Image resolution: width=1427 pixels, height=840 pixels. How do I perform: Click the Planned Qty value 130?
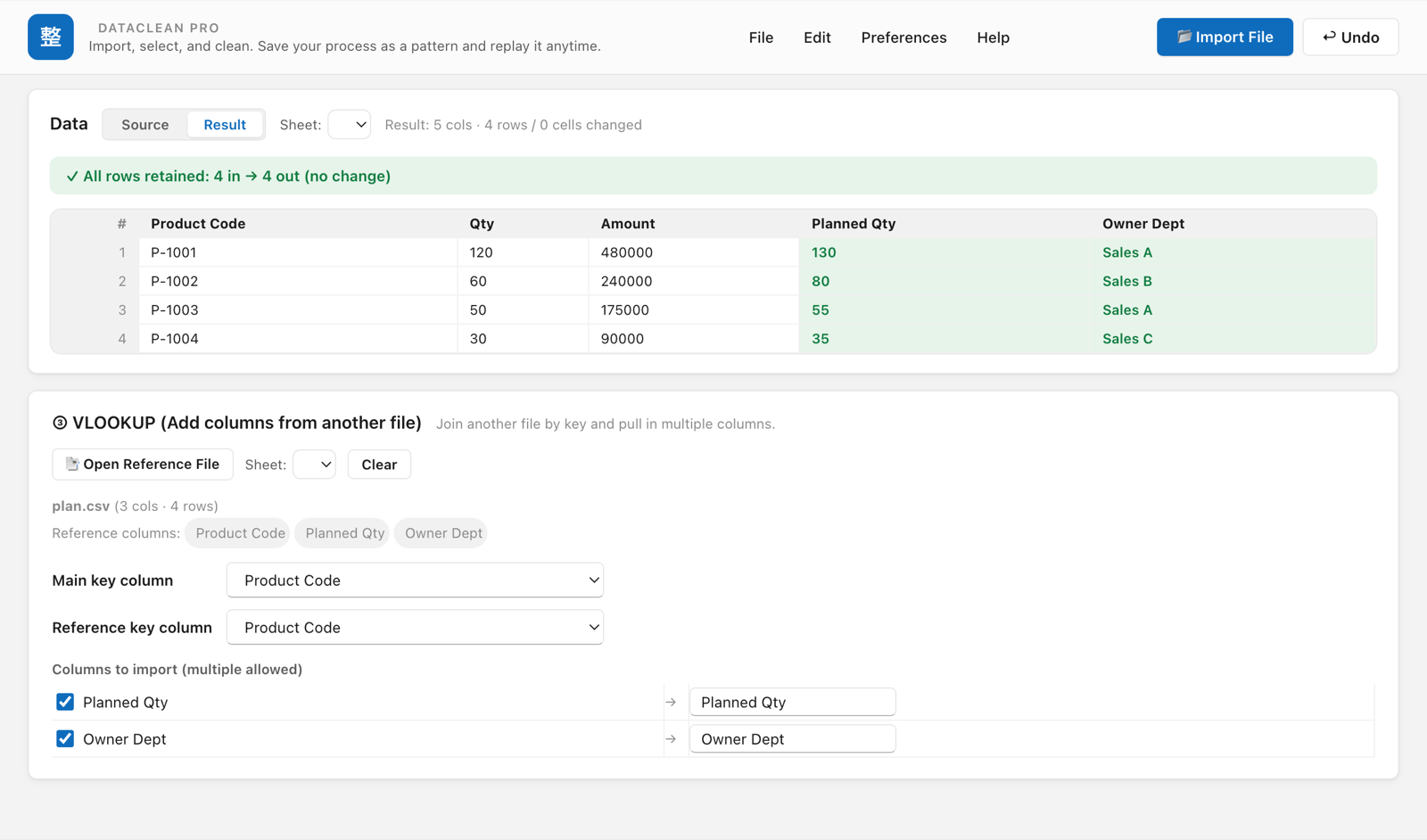[824, 252]
